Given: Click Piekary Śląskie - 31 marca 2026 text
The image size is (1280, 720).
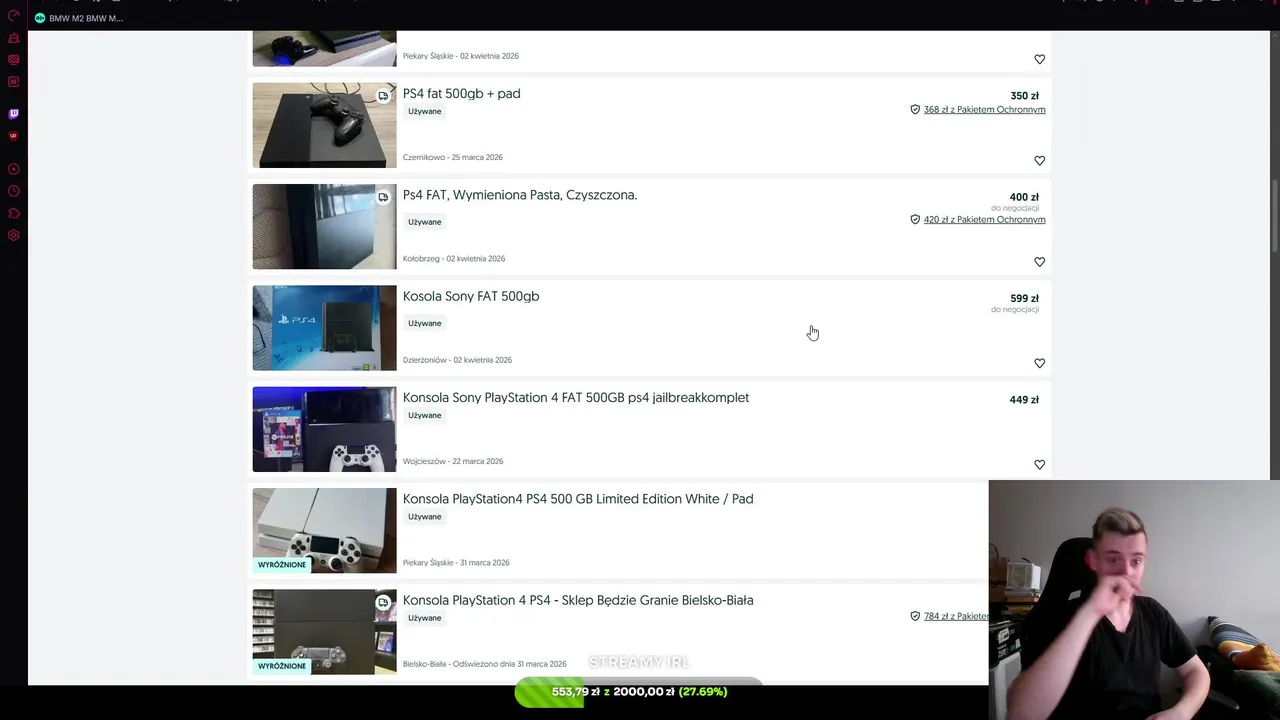Looking at the screenshot, I should (x=456, y=563).
